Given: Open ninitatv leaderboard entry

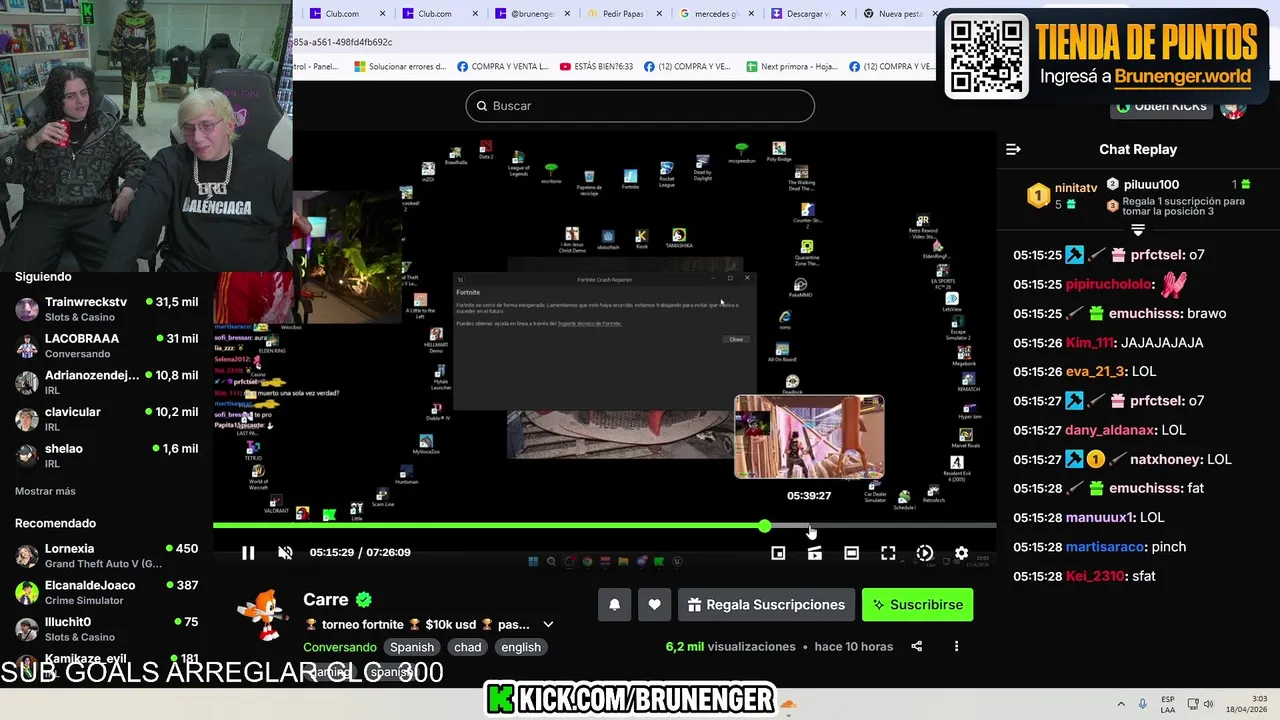Looking at the screenshot, I should pyautogui.click(x=1064, y=195).
